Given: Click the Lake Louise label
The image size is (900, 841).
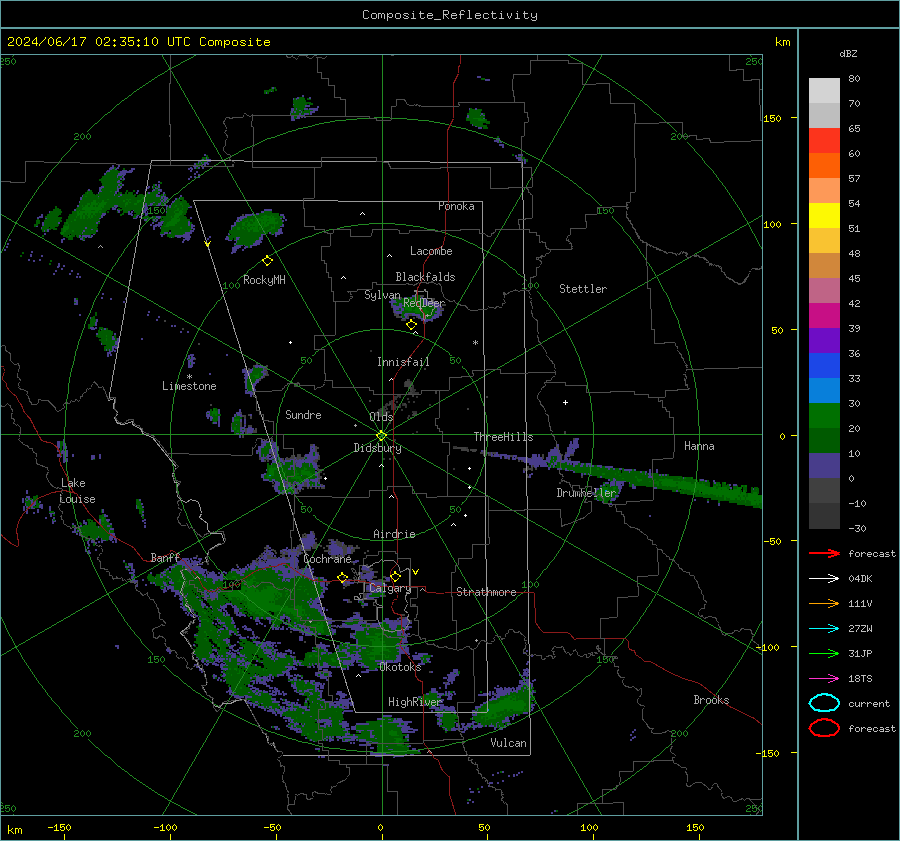Looking at the screenshot, I should click(77, 491).
